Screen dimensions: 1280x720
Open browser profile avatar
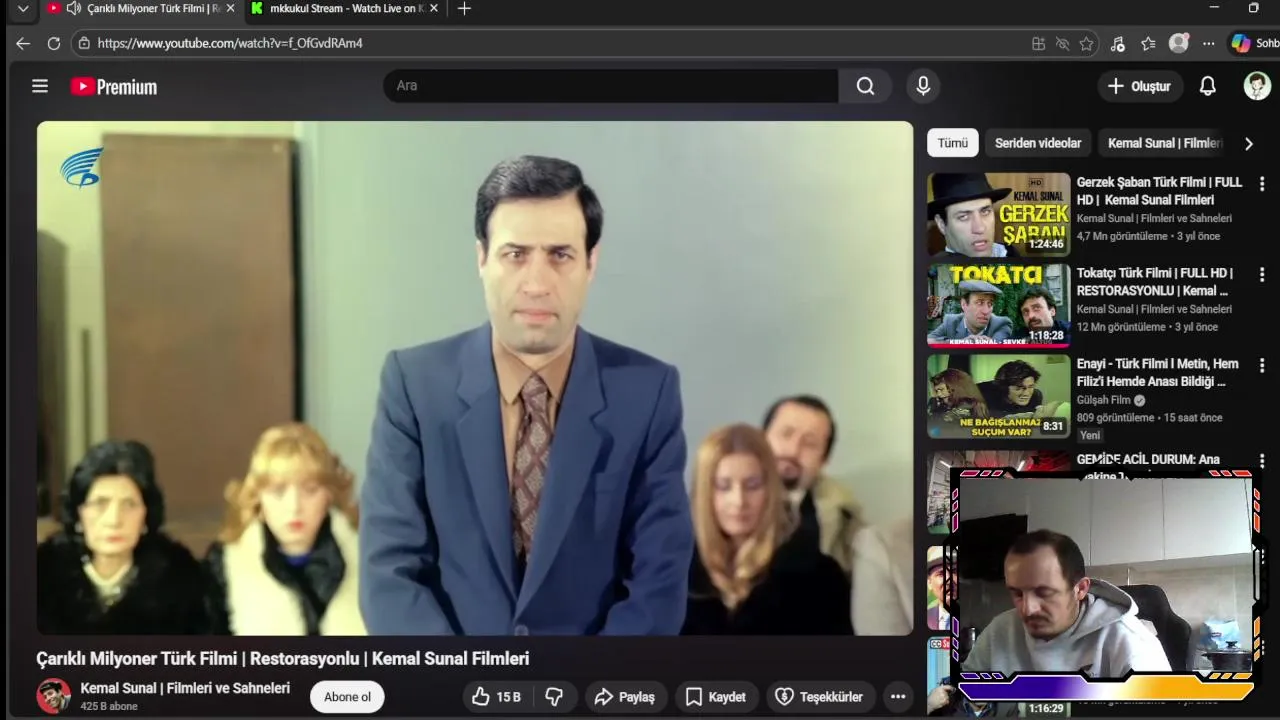tap(1179, 43)
